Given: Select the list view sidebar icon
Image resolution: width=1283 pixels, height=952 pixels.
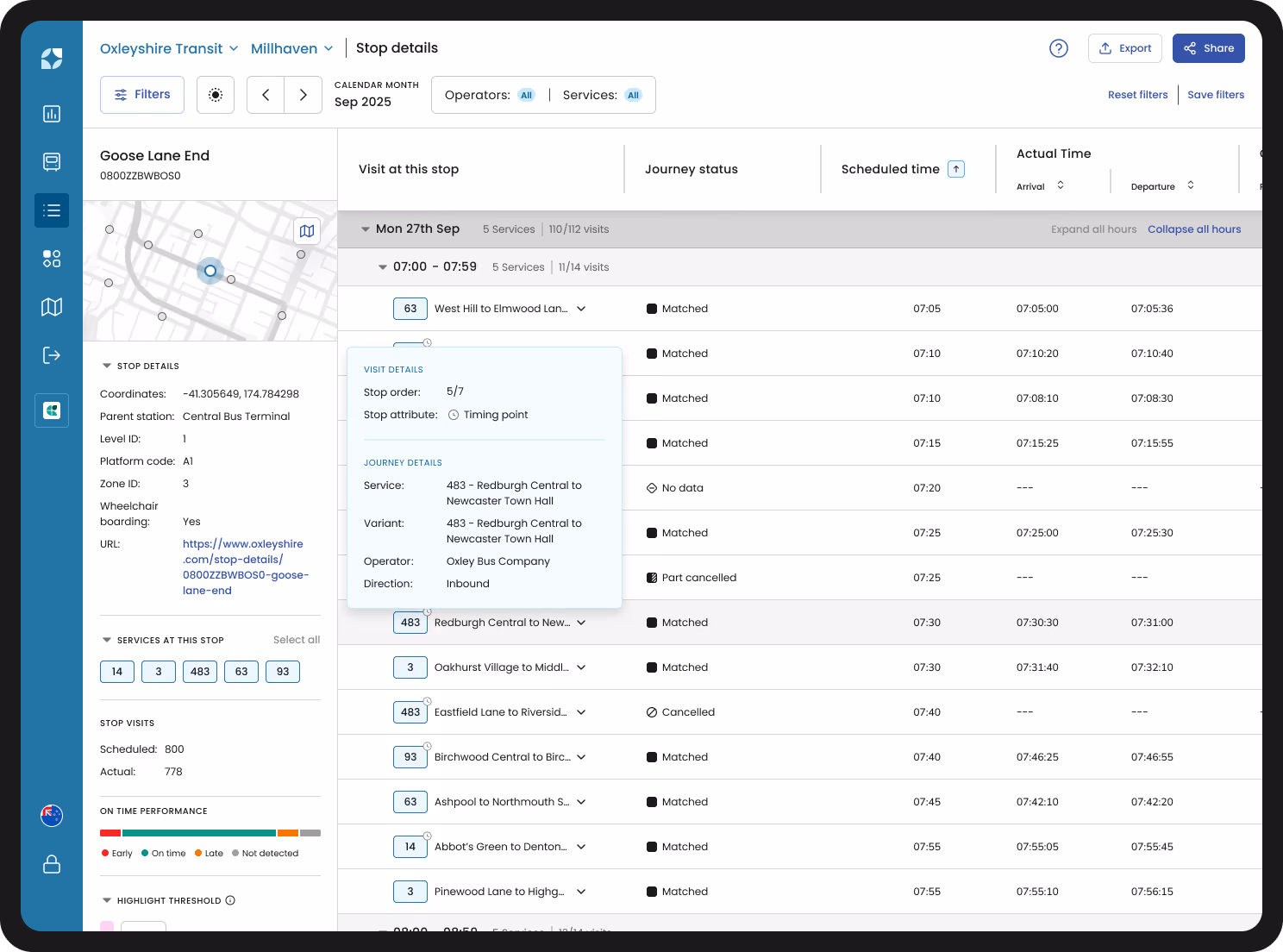Looking at the screenshot, I should [x=52, y=210].
